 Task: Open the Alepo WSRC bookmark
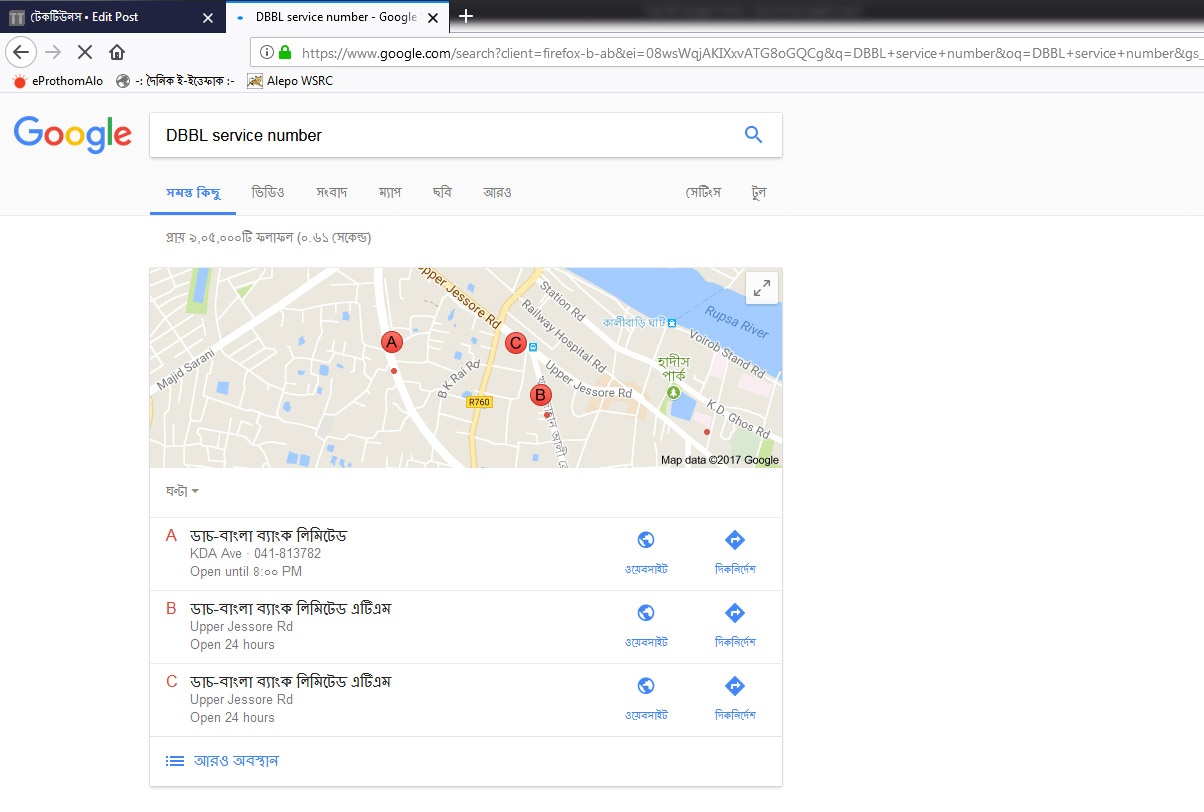click(x=290, y=81)
